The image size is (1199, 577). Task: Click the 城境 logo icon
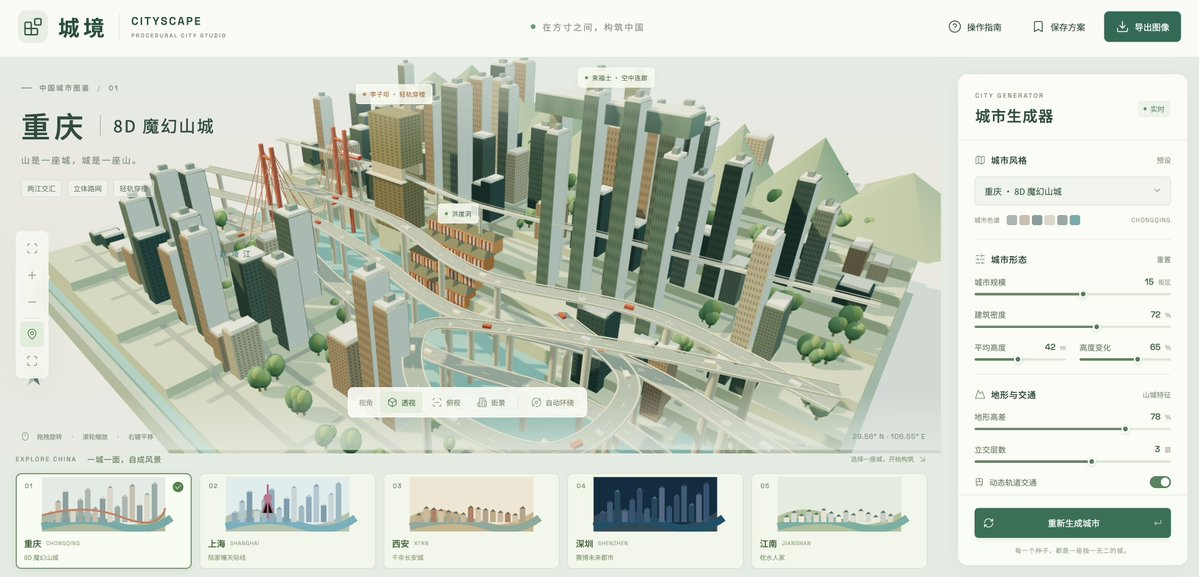point(33,27)
